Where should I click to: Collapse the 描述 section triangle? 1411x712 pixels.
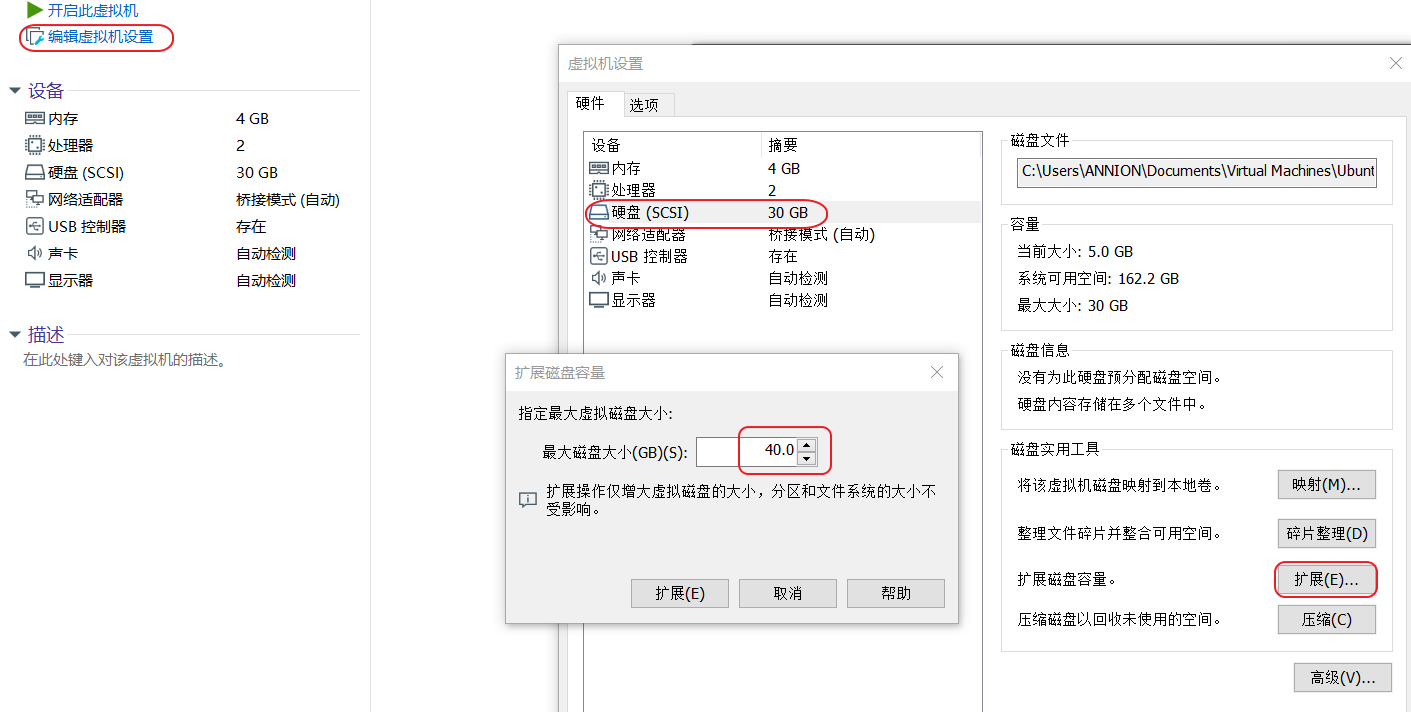[15, 335]
